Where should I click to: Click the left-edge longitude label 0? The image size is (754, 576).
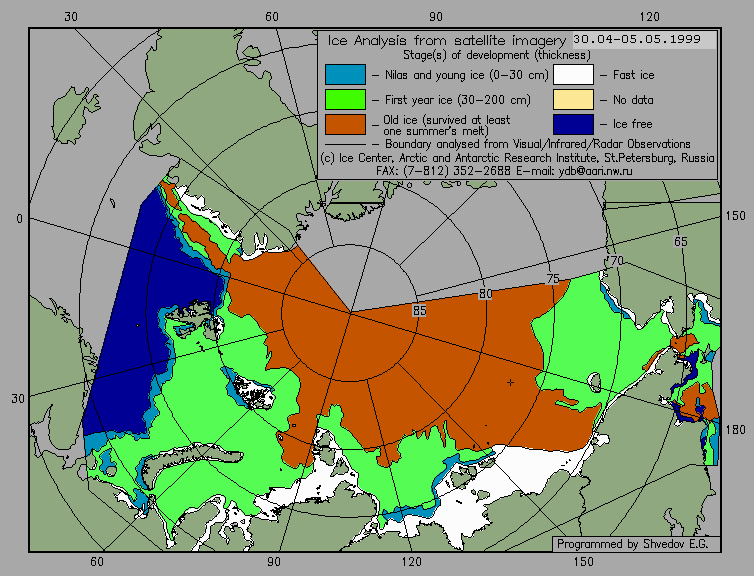(x=19, y=219)
